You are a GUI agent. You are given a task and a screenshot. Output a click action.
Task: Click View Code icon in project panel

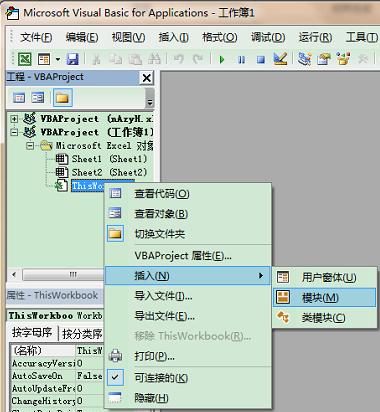pyautogui.click(x=19, y=98)
